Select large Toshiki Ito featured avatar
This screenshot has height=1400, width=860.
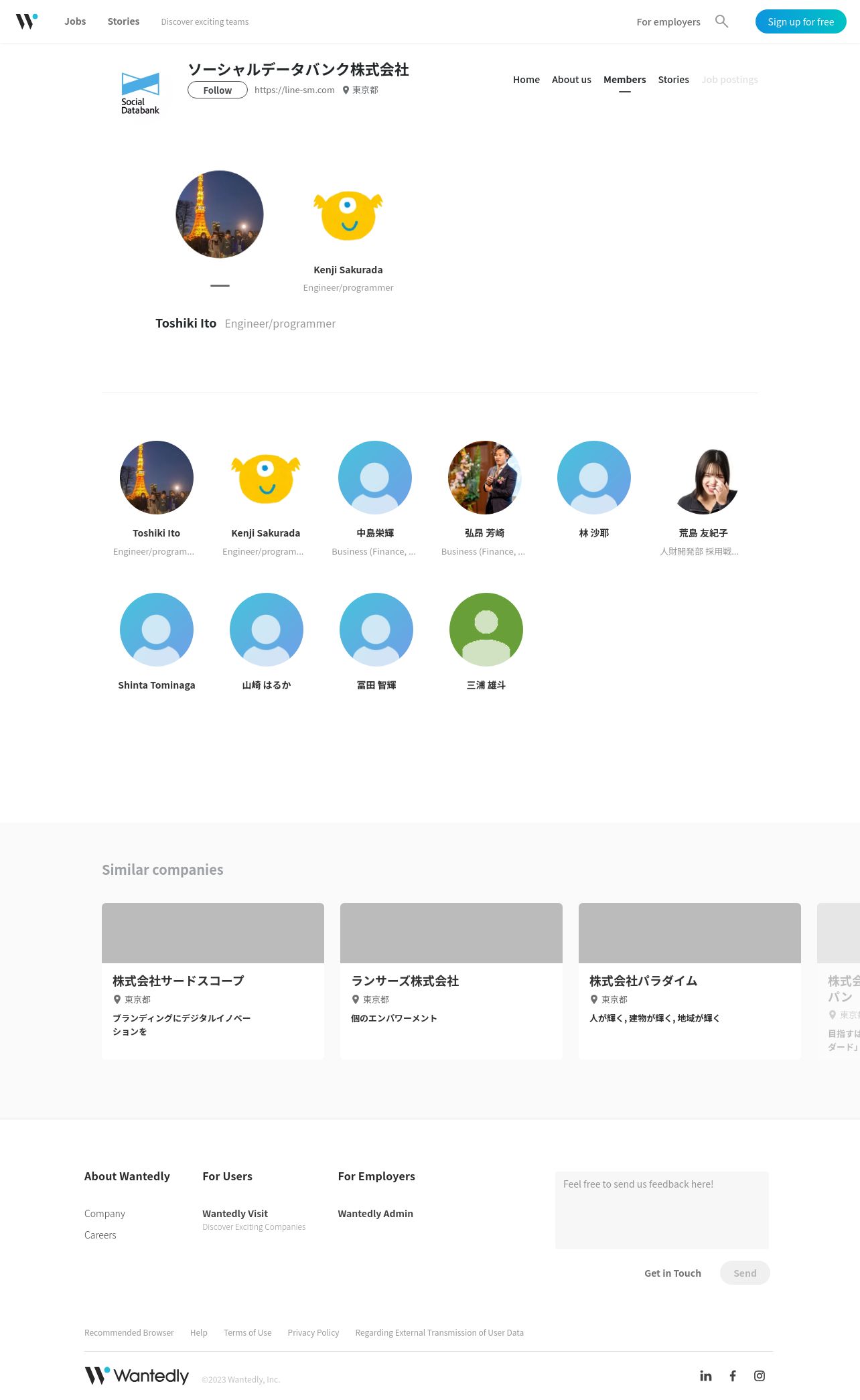220,214
